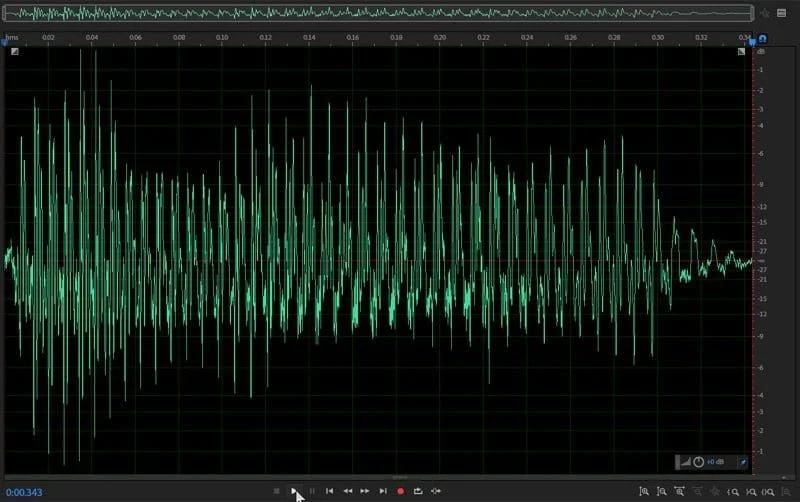Click the 0.08 mark on the time ruler
The width and height of the screenshot is (800, 502).
[179, 37]
